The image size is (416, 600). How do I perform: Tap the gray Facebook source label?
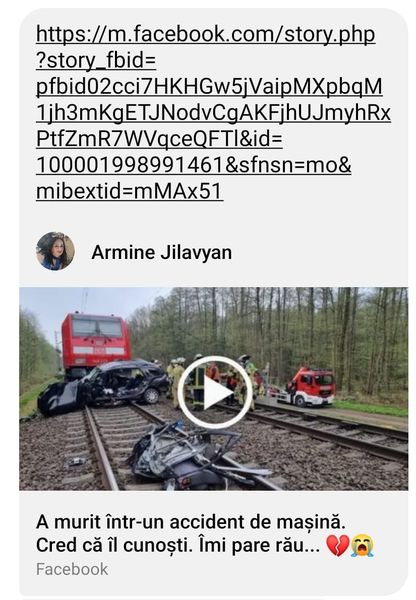tap(72, 569)
